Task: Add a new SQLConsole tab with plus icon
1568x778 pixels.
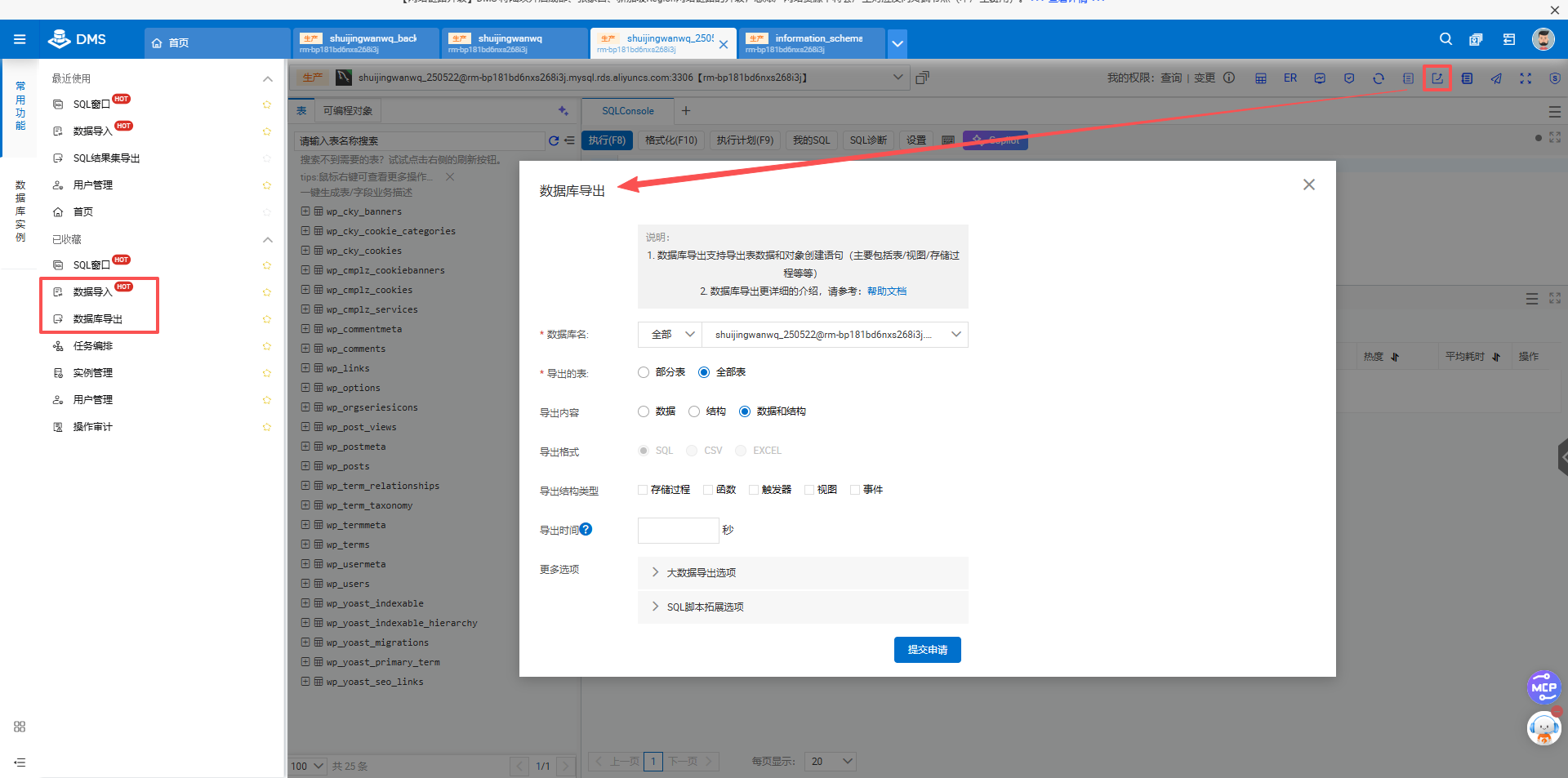Action: pyautogui.click(x=686, y=111)
